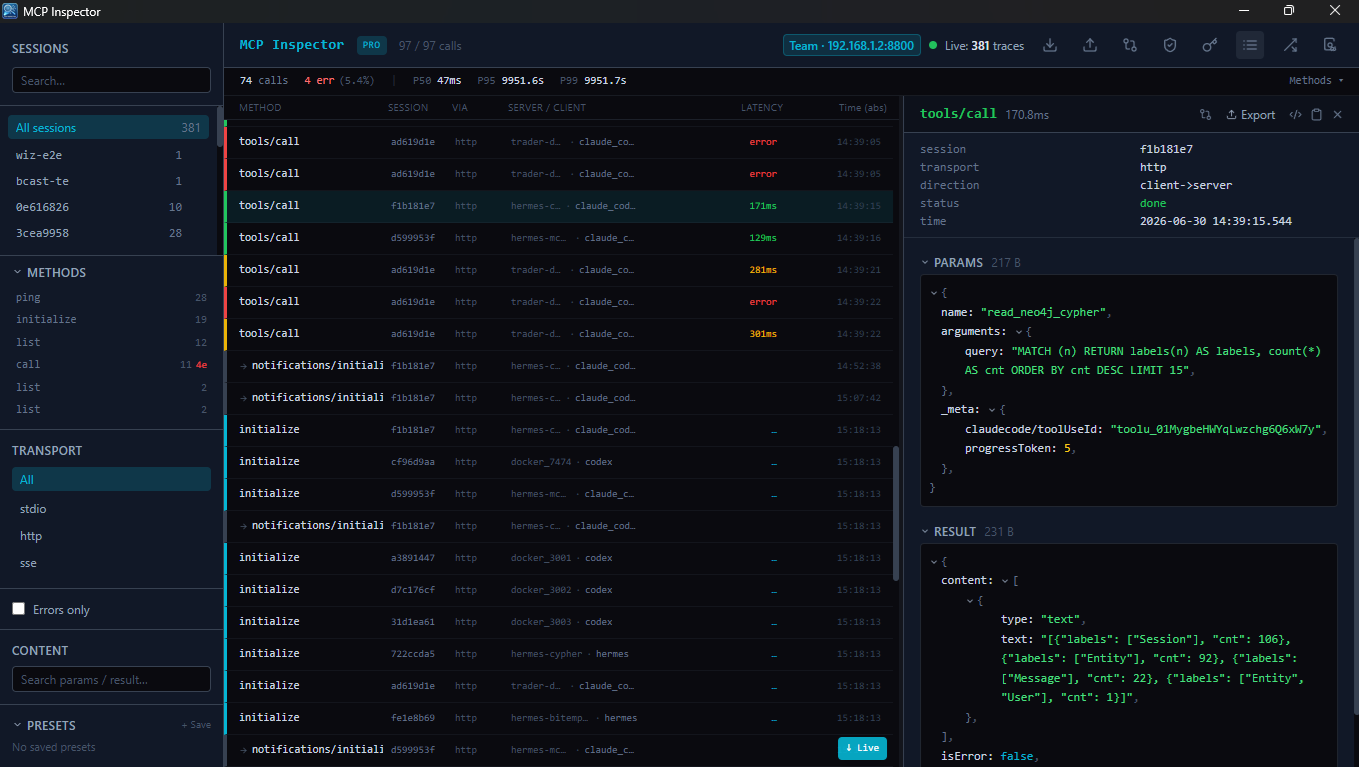Viewport: 1359px width, 767px height.
Task: Click the traces table scrollbar
Action: click(896, 512)
